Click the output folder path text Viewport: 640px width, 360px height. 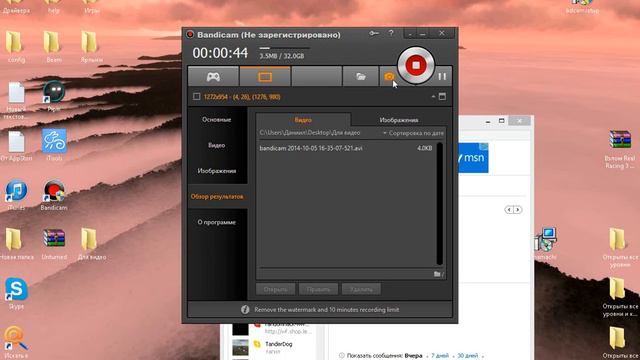310,133
